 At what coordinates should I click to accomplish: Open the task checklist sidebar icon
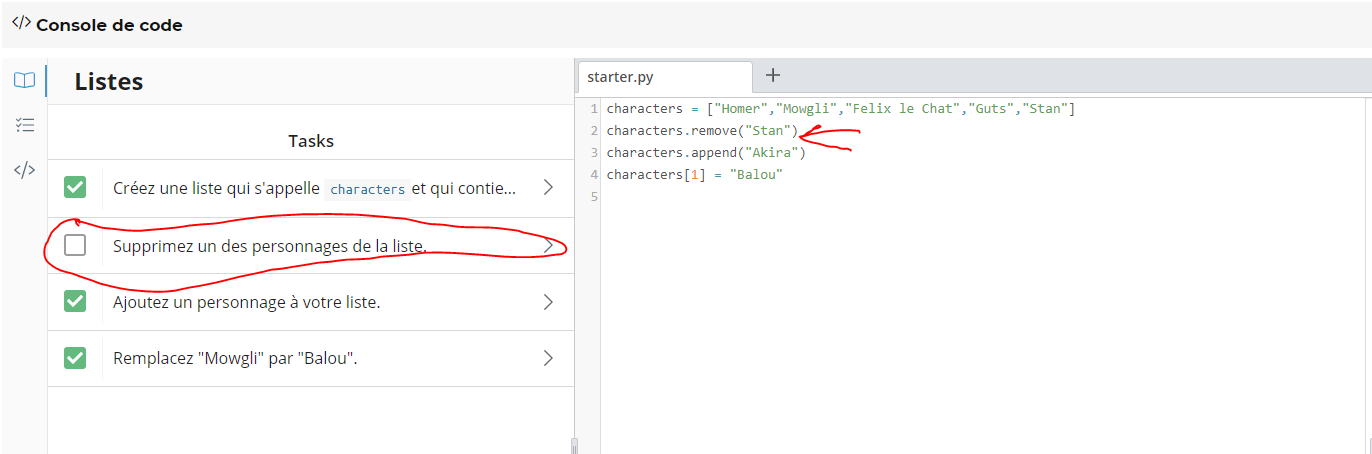[24, 125]
